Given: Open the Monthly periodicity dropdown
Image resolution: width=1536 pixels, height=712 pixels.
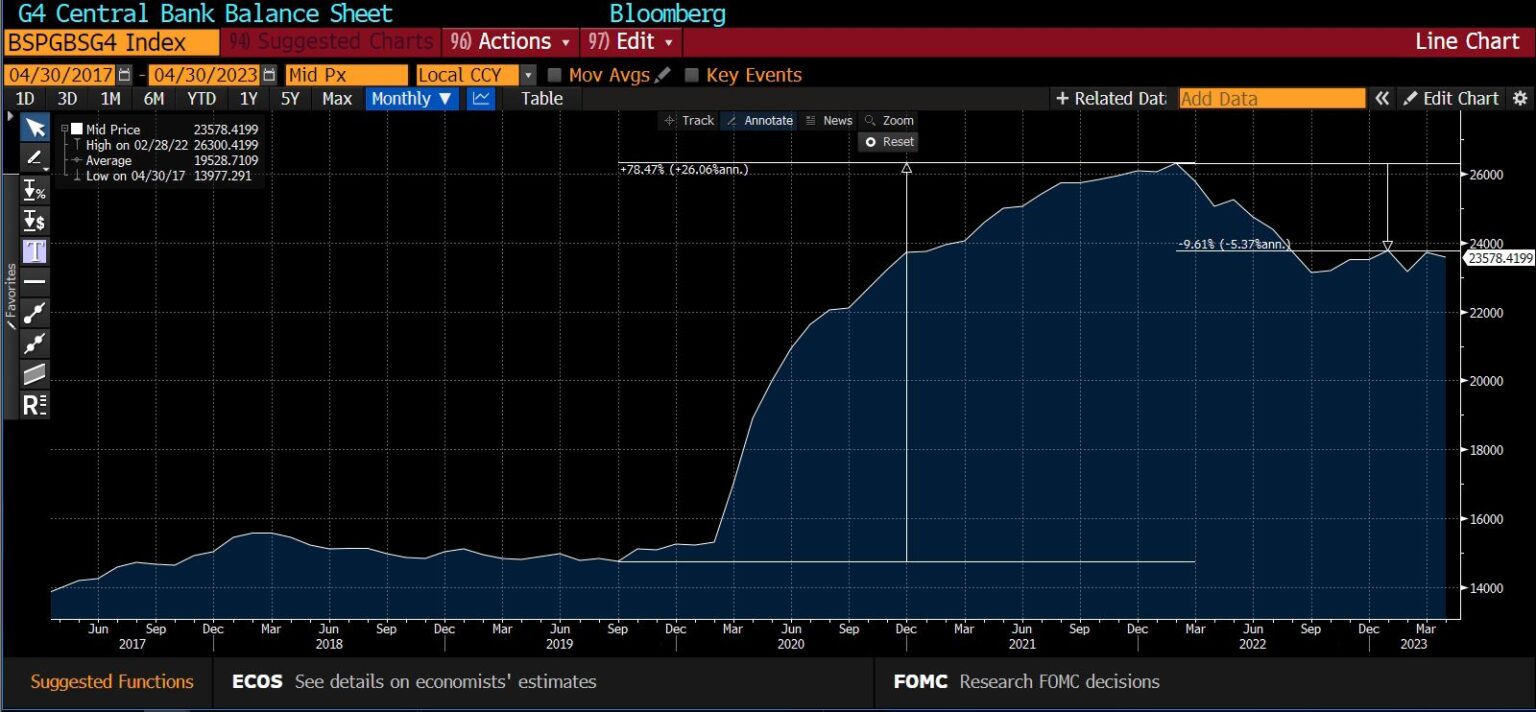Looking at the screenshot, I should pyautogui.click(x=411, y=98).
